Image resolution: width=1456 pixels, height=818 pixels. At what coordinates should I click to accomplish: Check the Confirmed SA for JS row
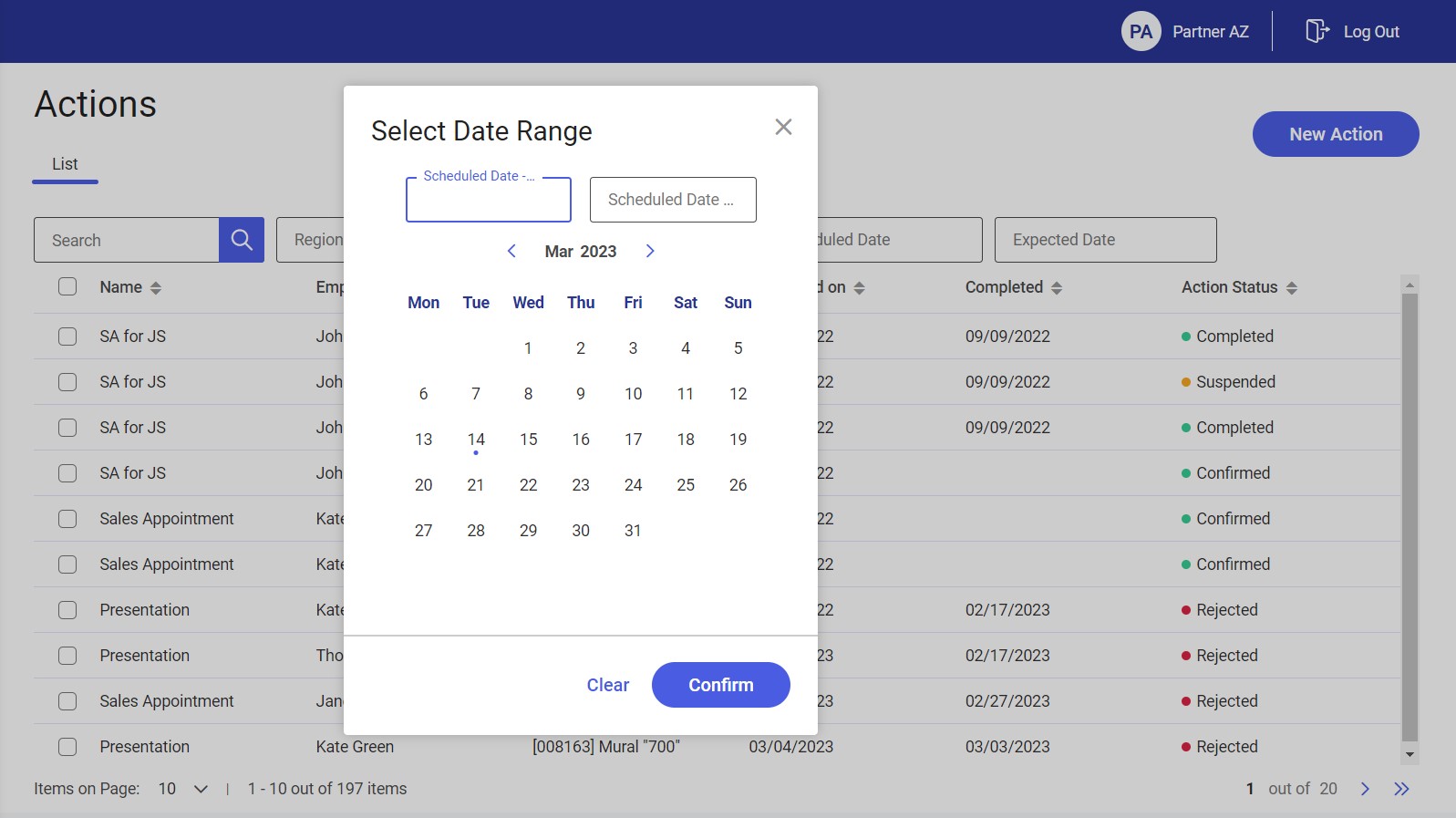(x=67, y=473)
